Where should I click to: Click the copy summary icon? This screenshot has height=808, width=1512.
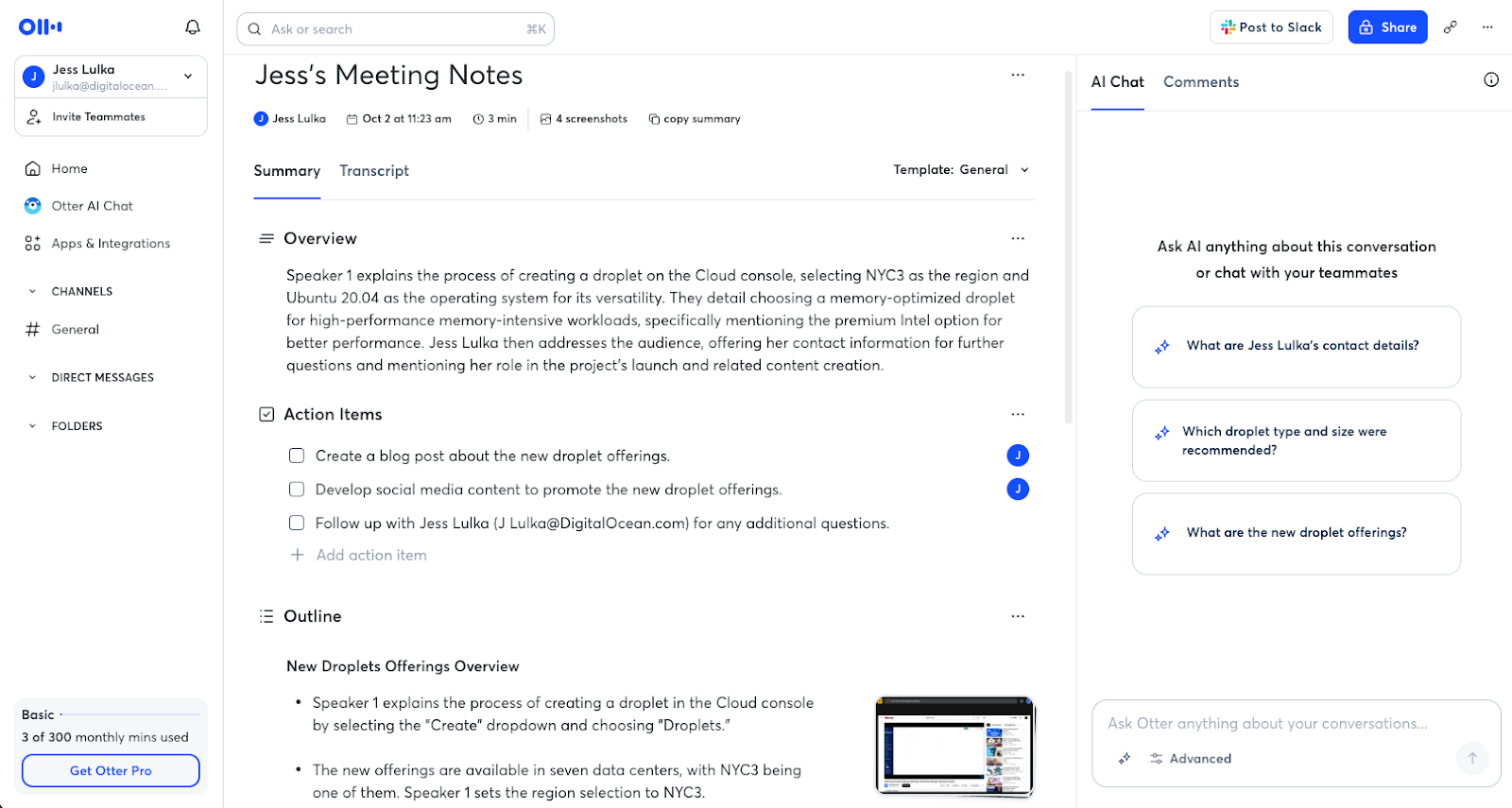tap(654, 119)
